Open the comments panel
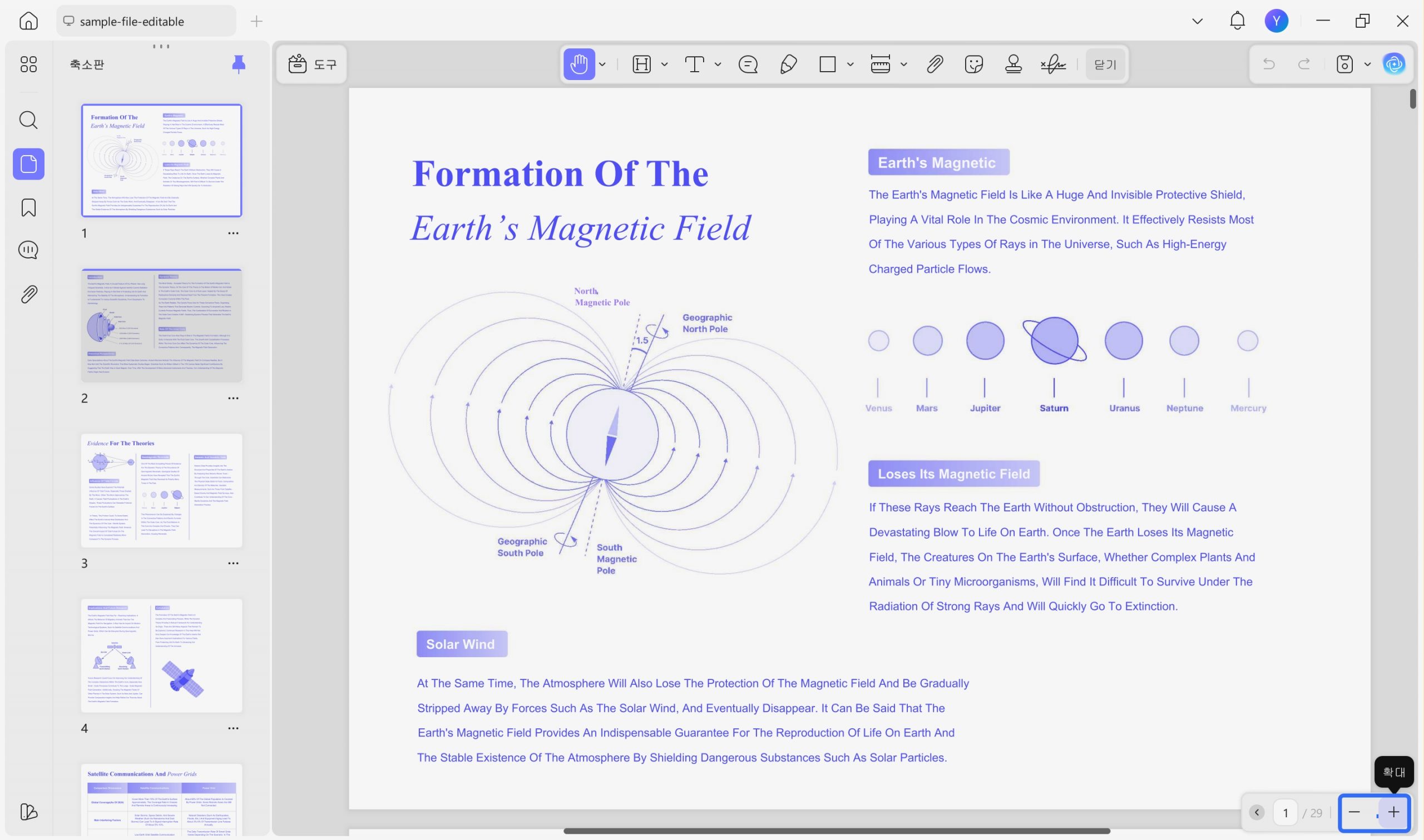Screen dimensions: 1424x840 tap(28, 250)
